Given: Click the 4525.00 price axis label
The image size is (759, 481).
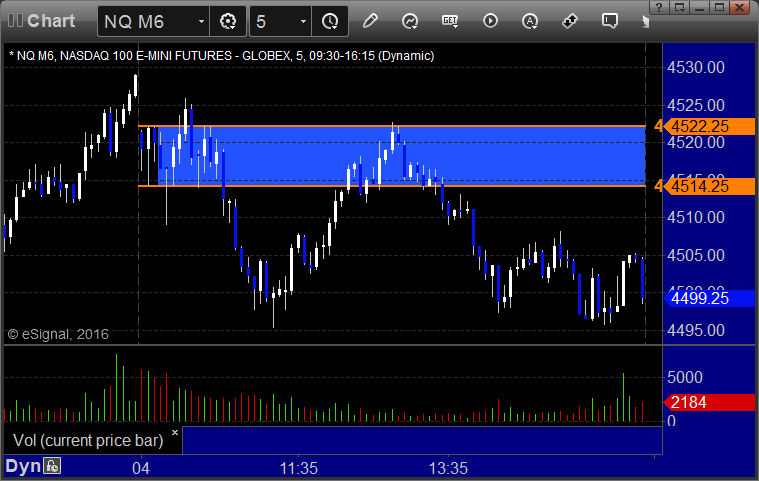Looking at the screenshot, I should (696, 105).
